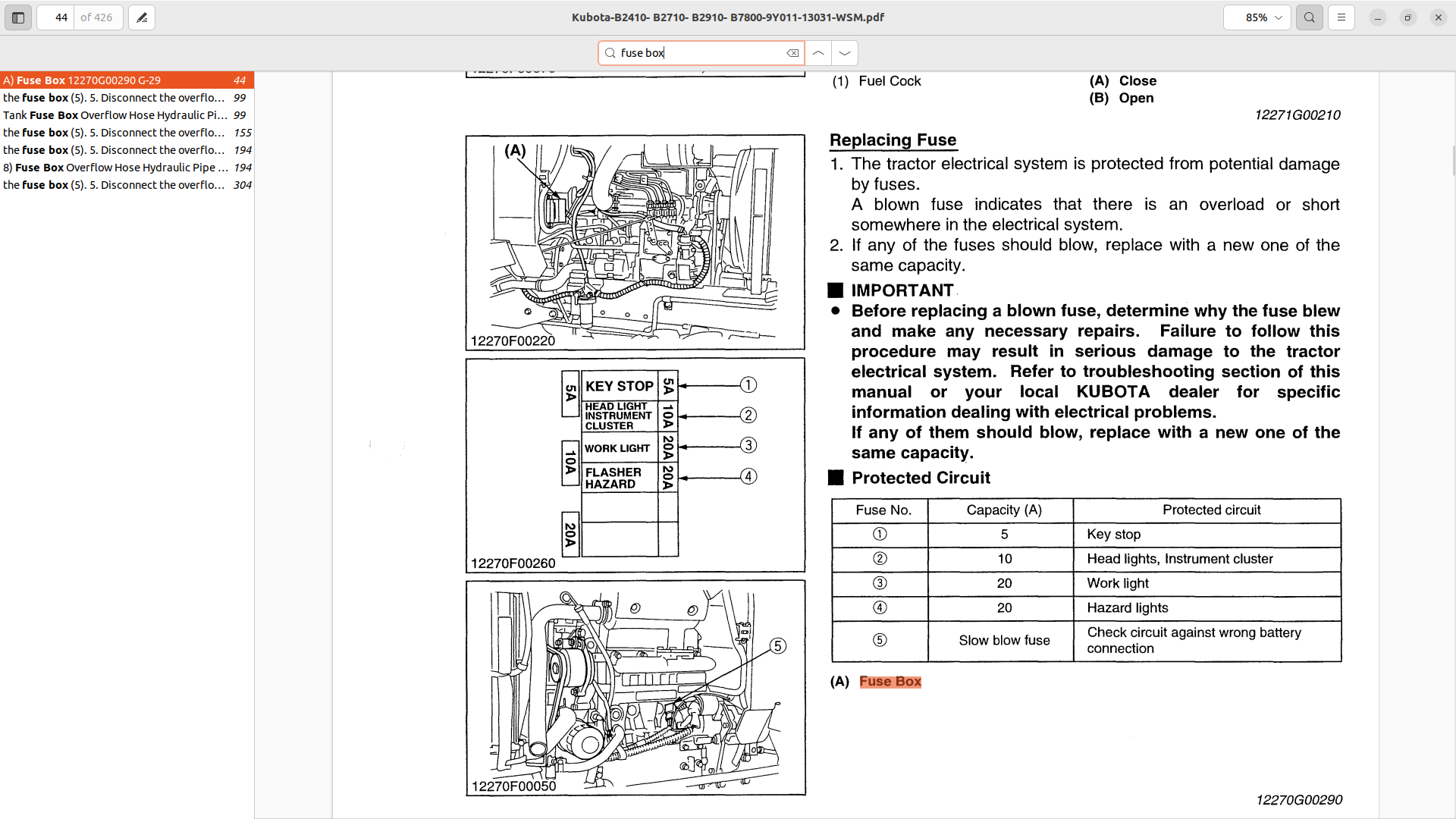Select '8) Fuse Box Overflow Hose' result

[127, 168]
